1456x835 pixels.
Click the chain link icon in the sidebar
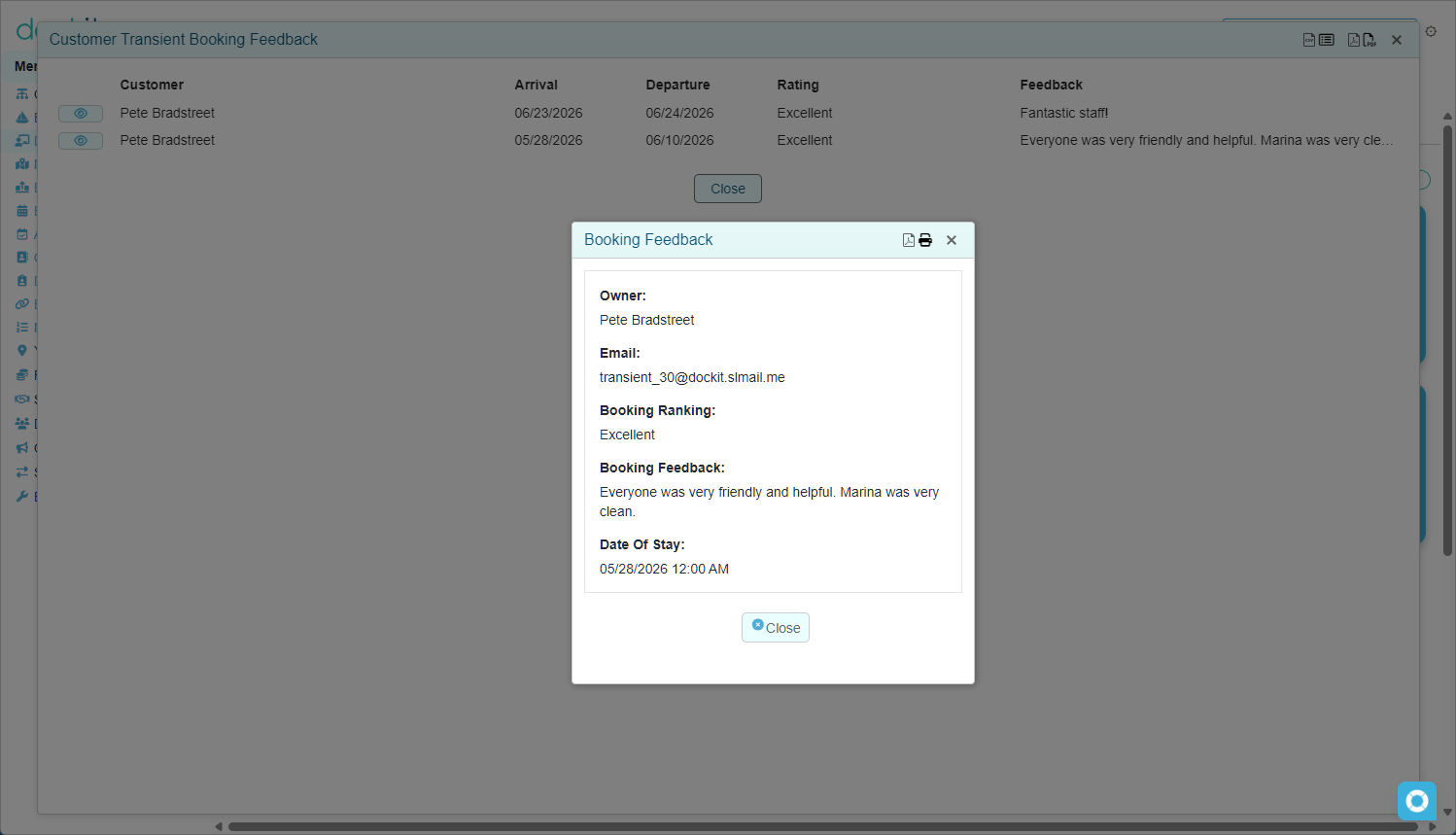[22, 304]
